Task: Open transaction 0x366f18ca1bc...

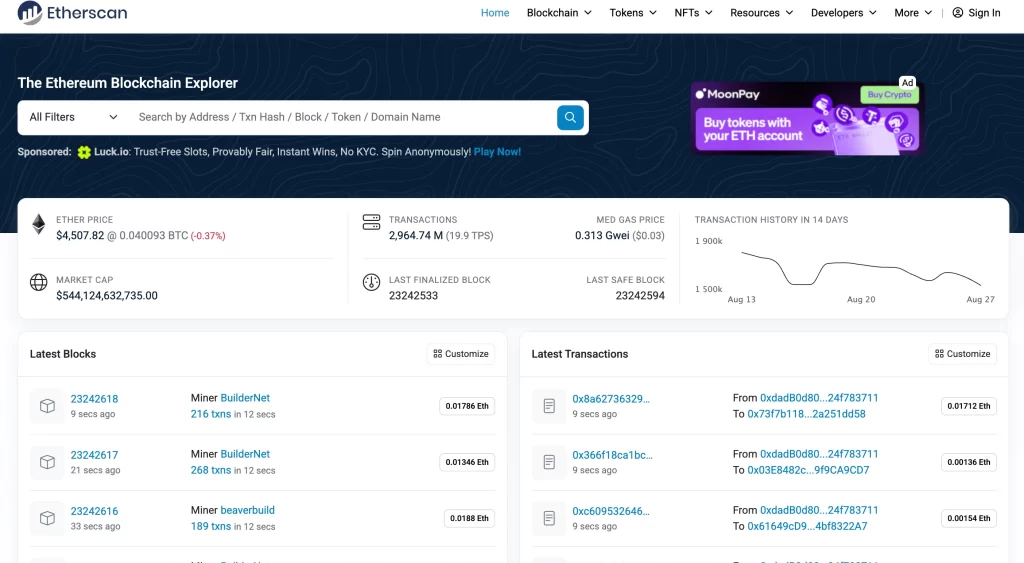Action: [612, 455]
